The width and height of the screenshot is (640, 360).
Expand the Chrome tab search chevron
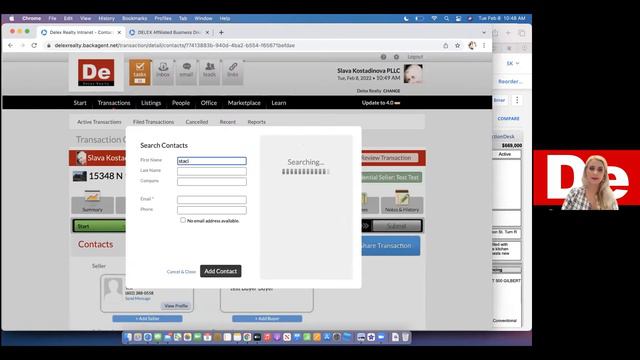(484, 32)
